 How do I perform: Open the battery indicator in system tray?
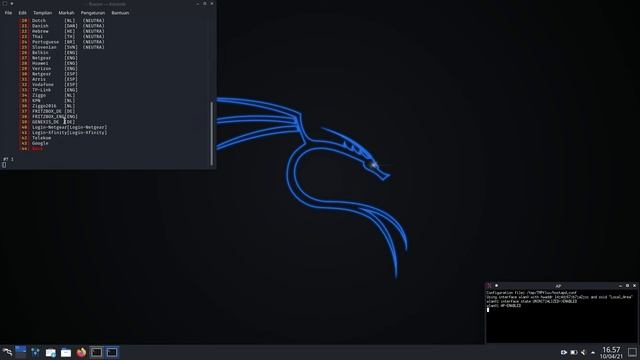tap(574, 352)
